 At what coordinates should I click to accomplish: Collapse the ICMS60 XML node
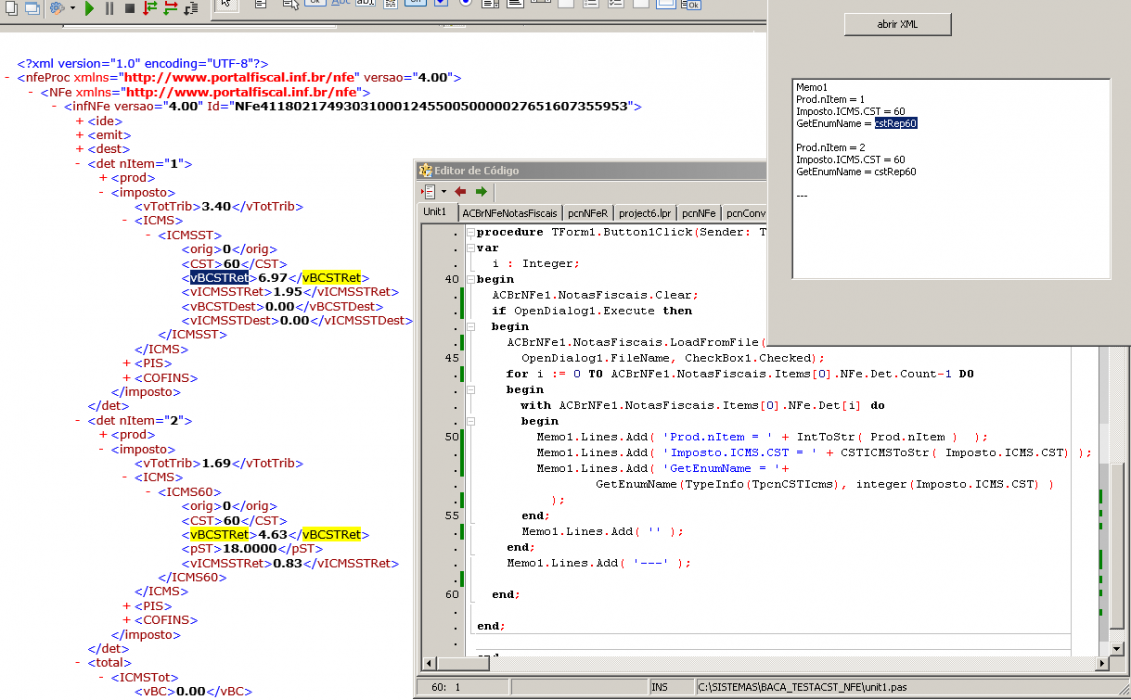pyautogui.click(x=149, y=492)
